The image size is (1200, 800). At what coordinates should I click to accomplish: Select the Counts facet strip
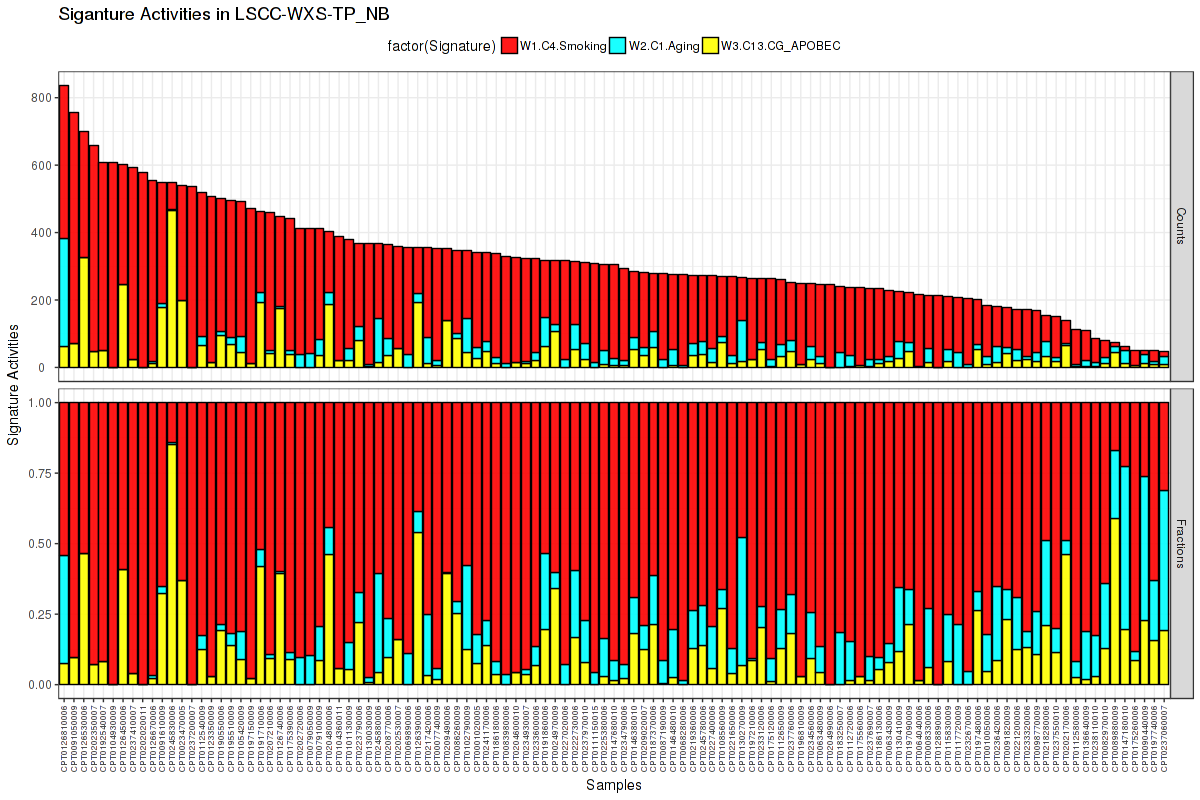[1181, 226]
